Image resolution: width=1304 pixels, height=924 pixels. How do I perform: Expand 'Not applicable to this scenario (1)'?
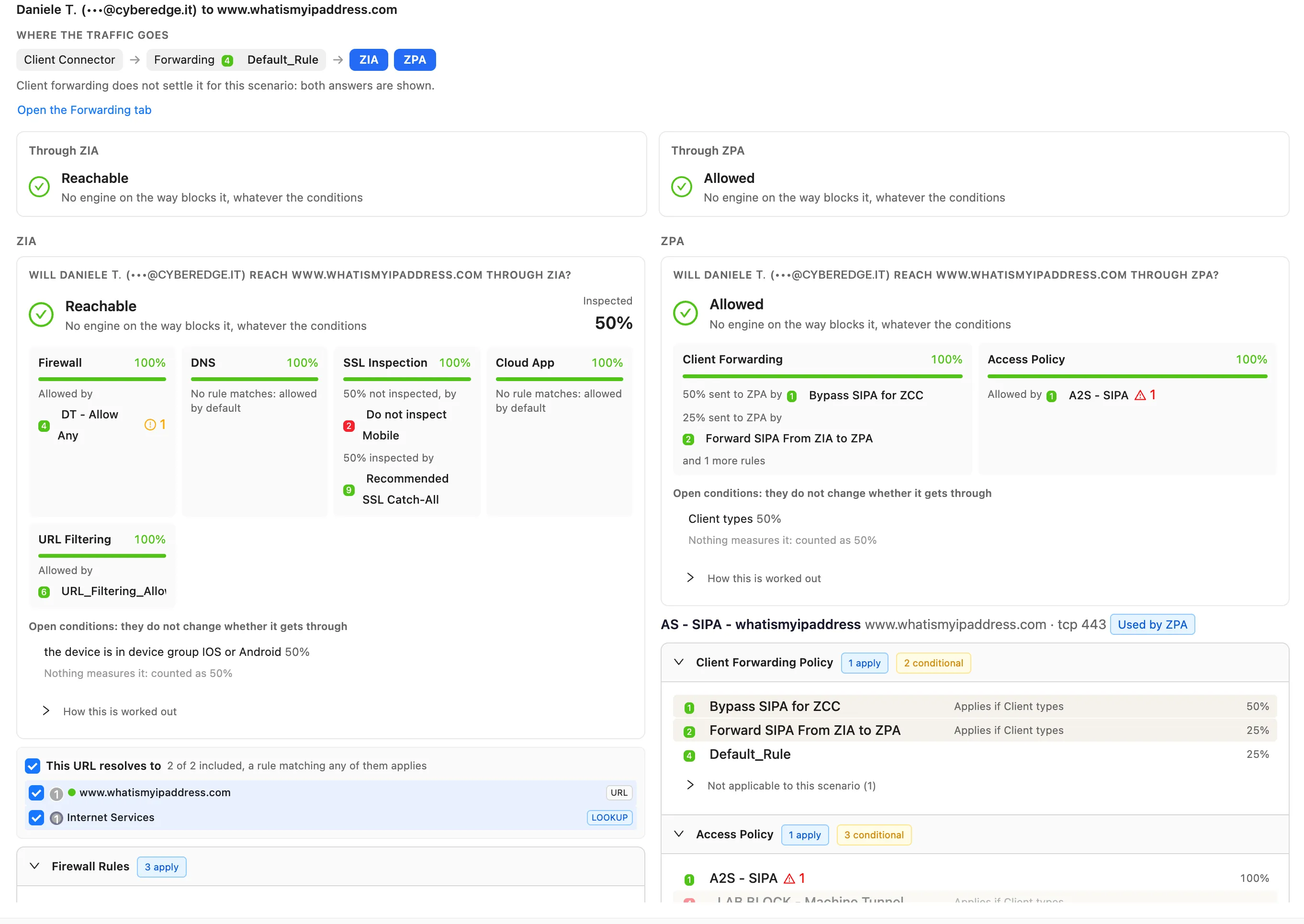point(782,786)
